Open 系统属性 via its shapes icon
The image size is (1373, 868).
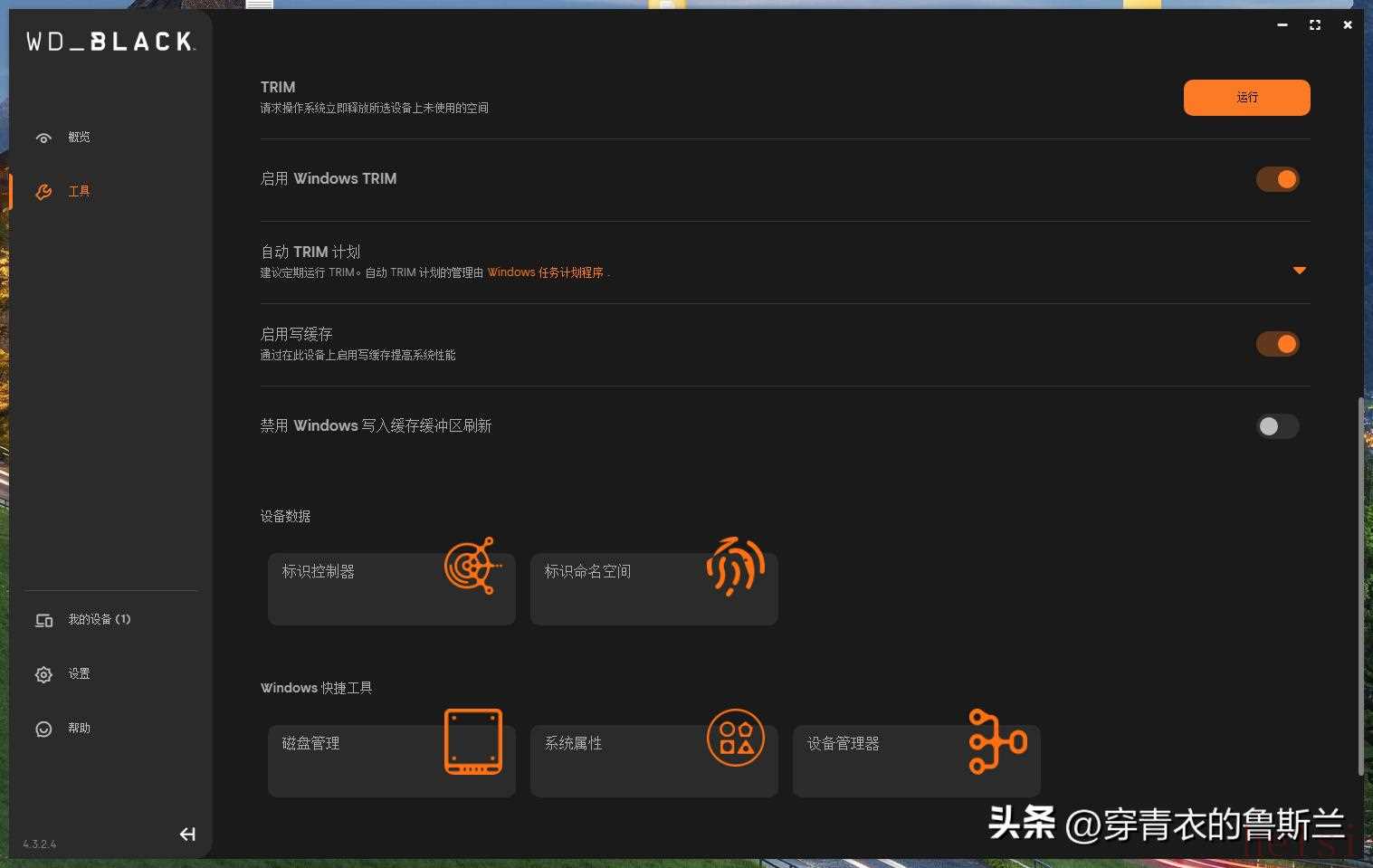pyautogui.click(x=735, y=738)
